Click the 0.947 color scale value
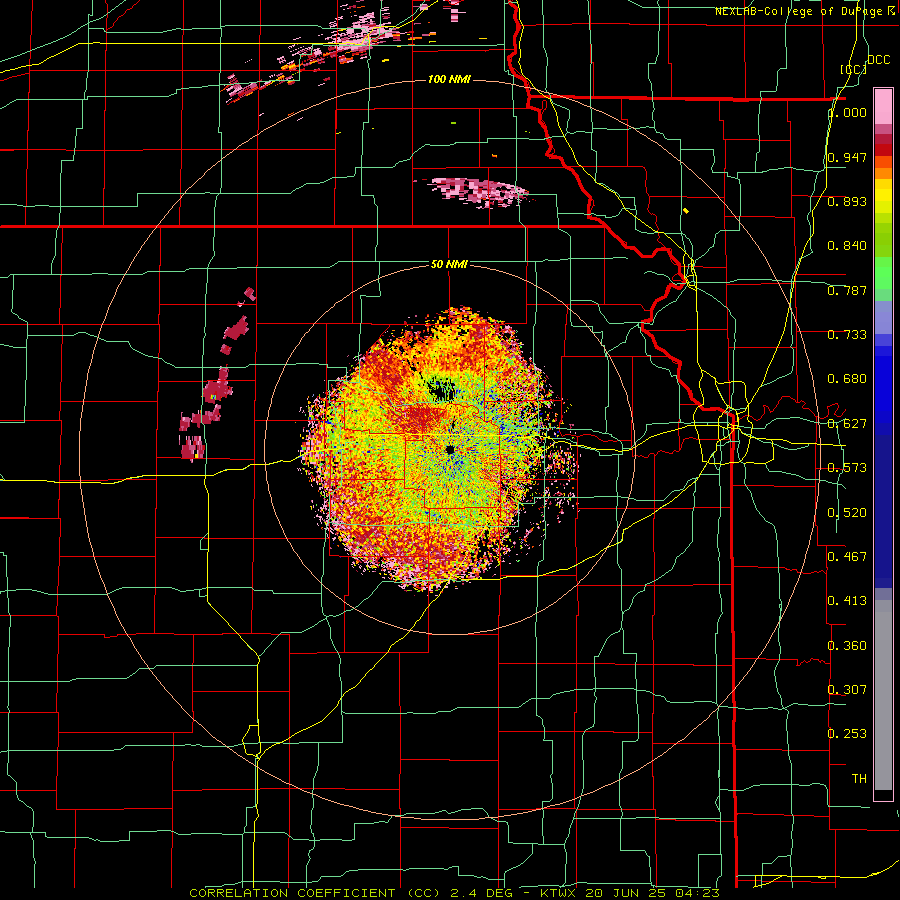This screenshot has width=900, height=900. (847, 157)
